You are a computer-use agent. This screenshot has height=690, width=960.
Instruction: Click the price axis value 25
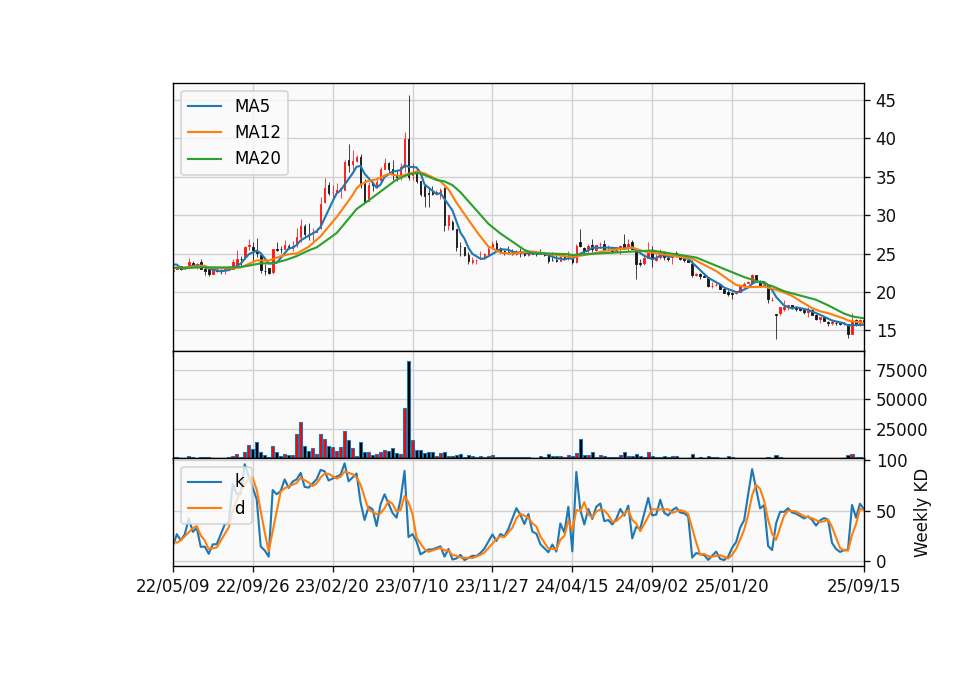coord(885,255)
